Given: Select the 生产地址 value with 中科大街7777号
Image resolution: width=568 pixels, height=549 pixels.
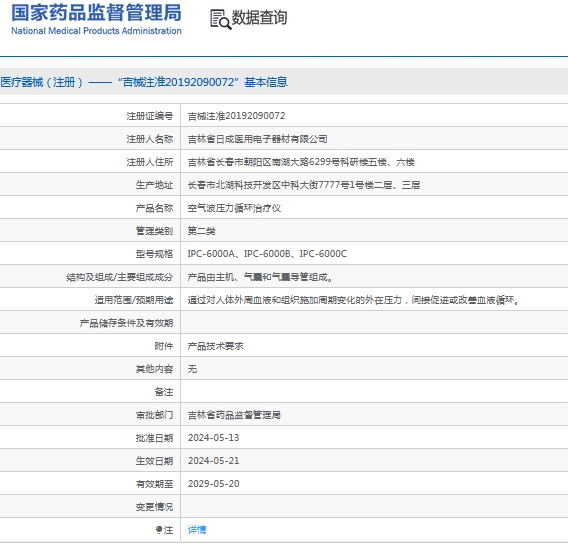Looking at the screenshot, I should [304, 185].
